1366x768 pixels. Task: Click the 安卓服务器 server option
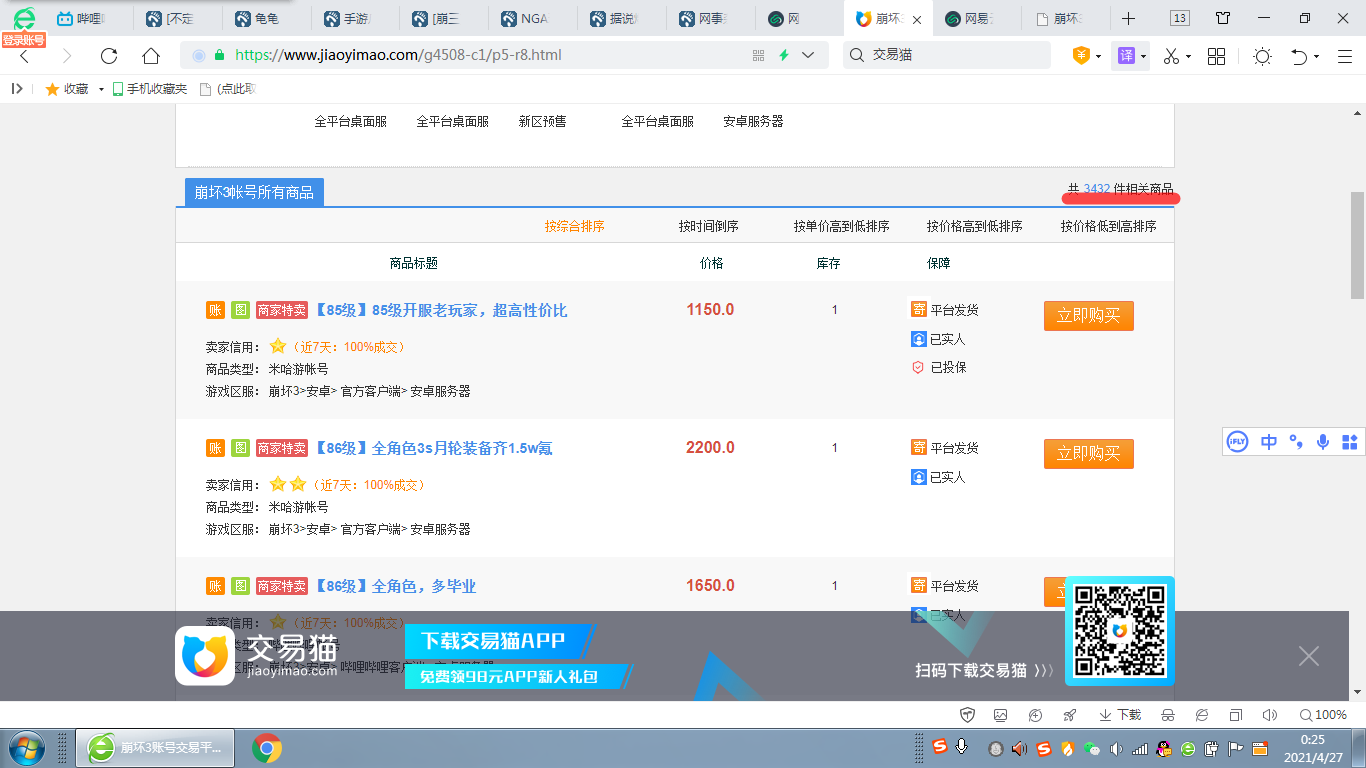click(x=753, y=121)
